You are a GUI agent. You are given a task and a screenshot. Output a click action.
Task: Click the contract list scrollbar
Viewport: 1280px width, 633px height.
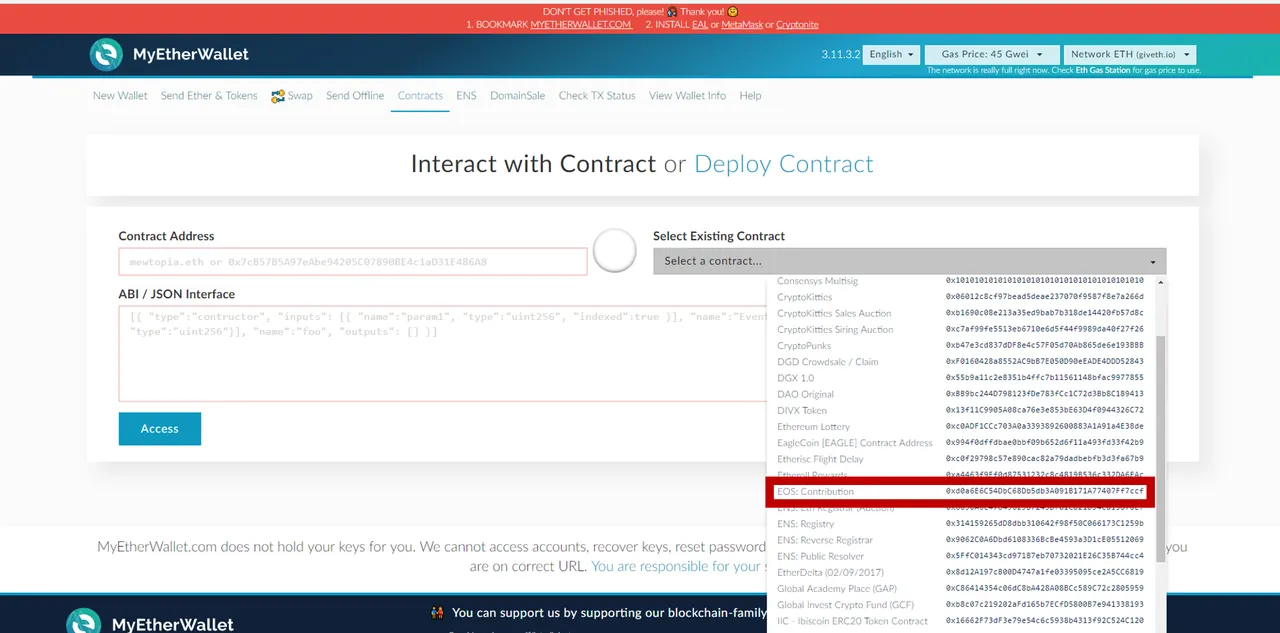[x=1160, y=450]
